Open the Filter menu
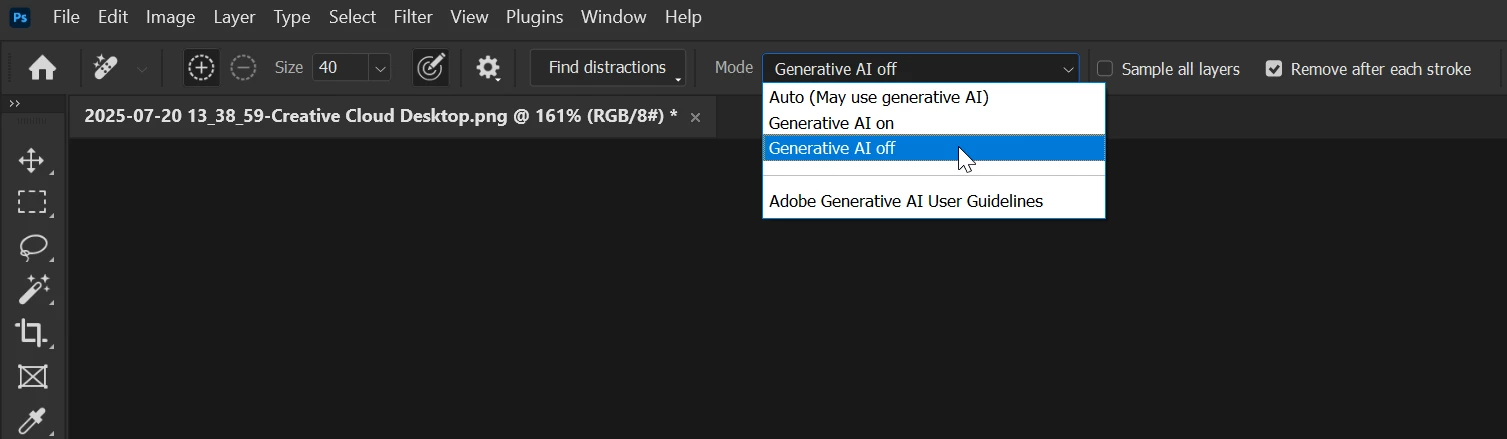1507x439 pixels. (x=413, y=17)
